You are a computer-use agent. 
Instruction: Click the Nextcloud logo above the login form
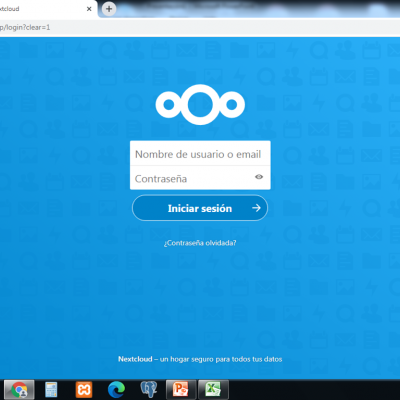pos(200,104)
